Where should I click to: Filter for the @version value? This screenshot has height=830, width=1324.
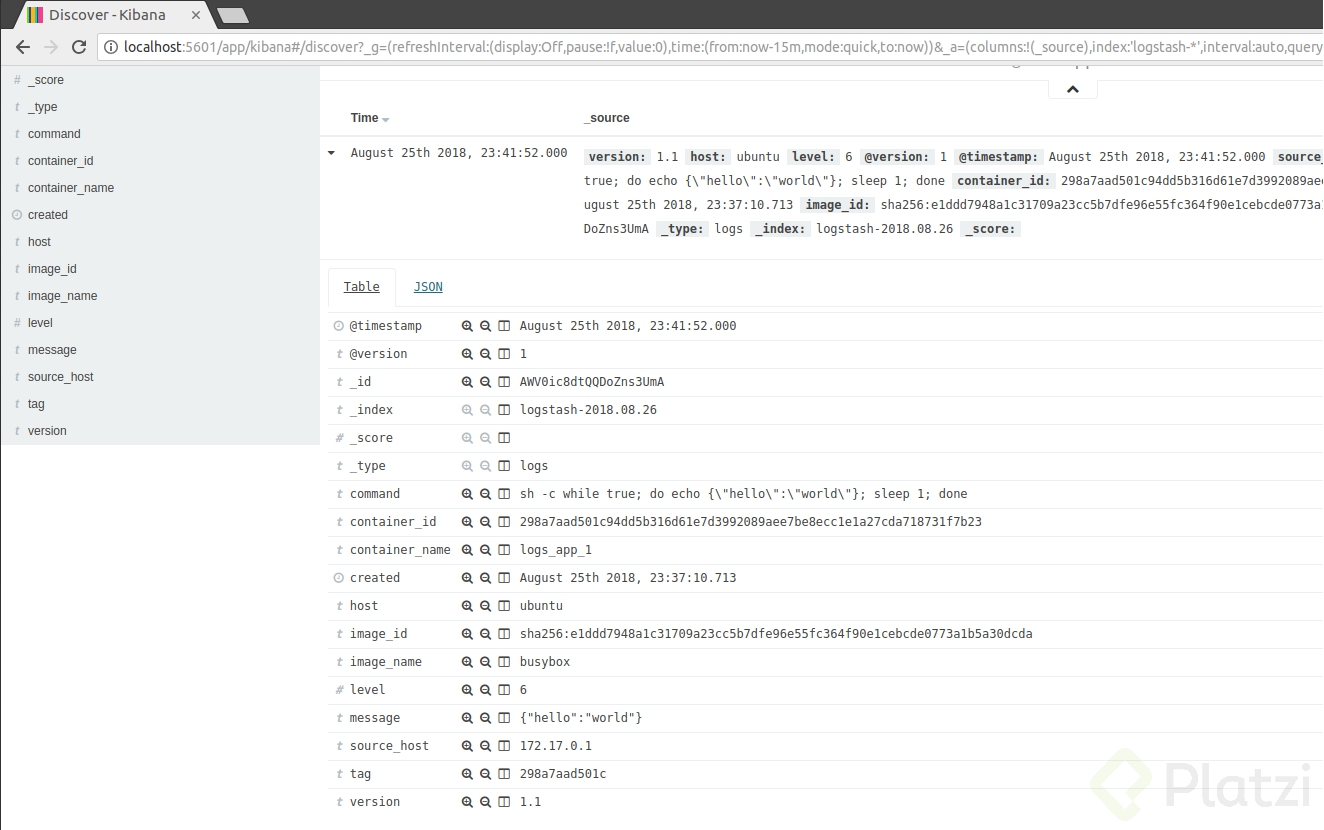click(467, 354)
